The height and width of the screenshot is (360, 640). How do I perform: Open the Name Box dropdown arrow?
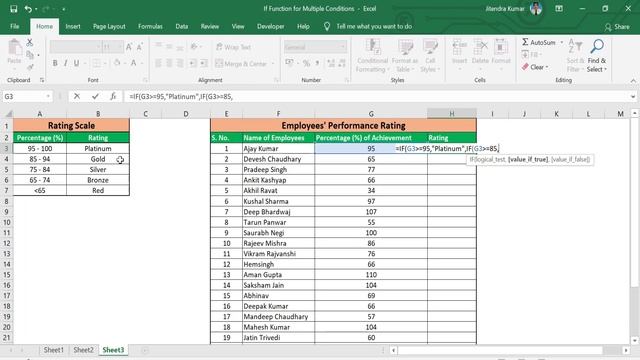point(48,96)
